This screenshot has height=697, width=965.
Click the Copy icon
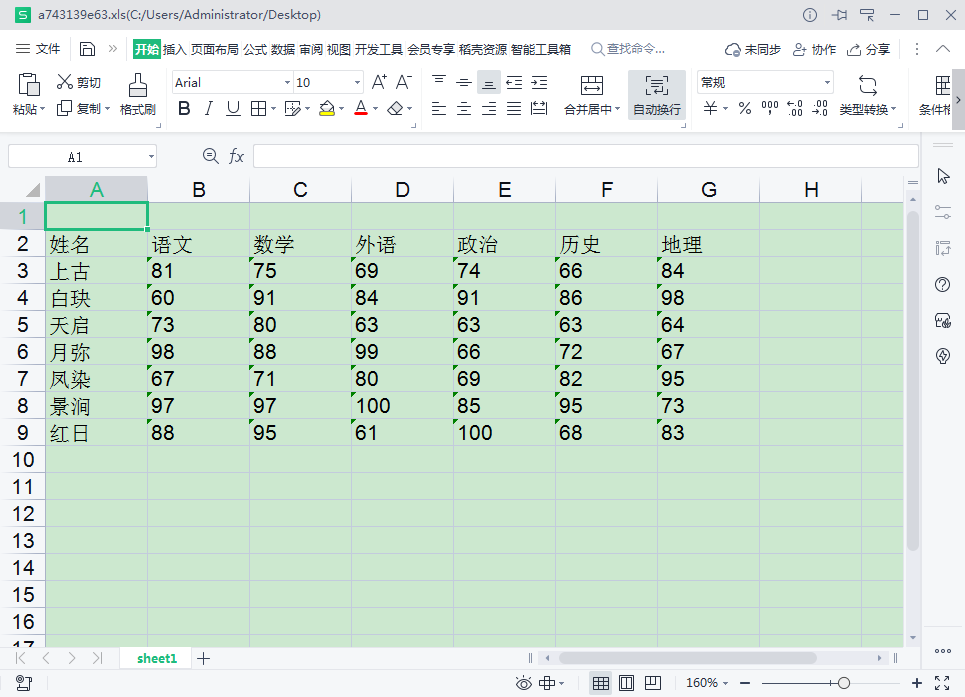point(64,109)
